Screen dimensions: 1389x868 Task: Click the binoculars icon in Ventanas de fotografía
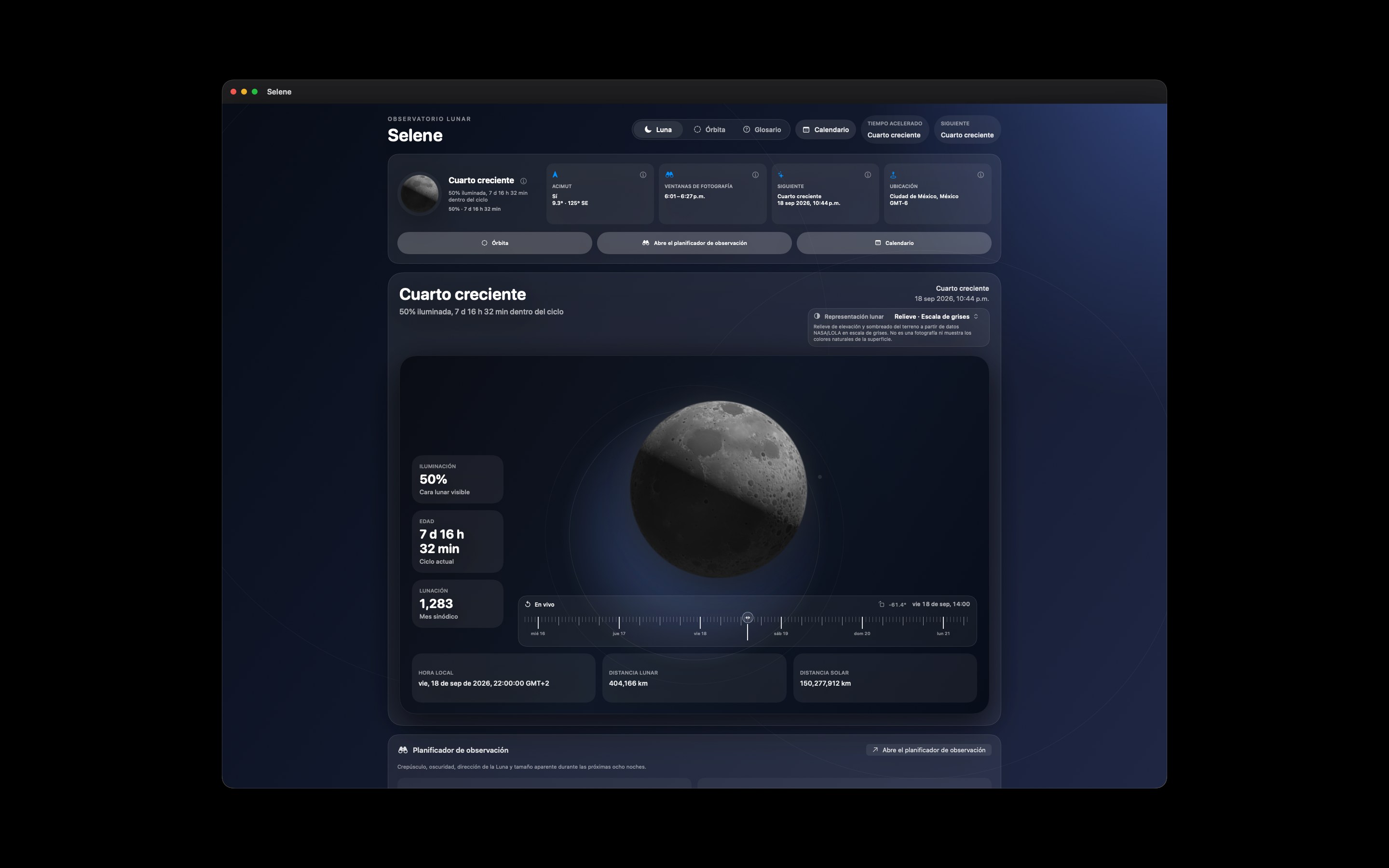coord(669,175)
